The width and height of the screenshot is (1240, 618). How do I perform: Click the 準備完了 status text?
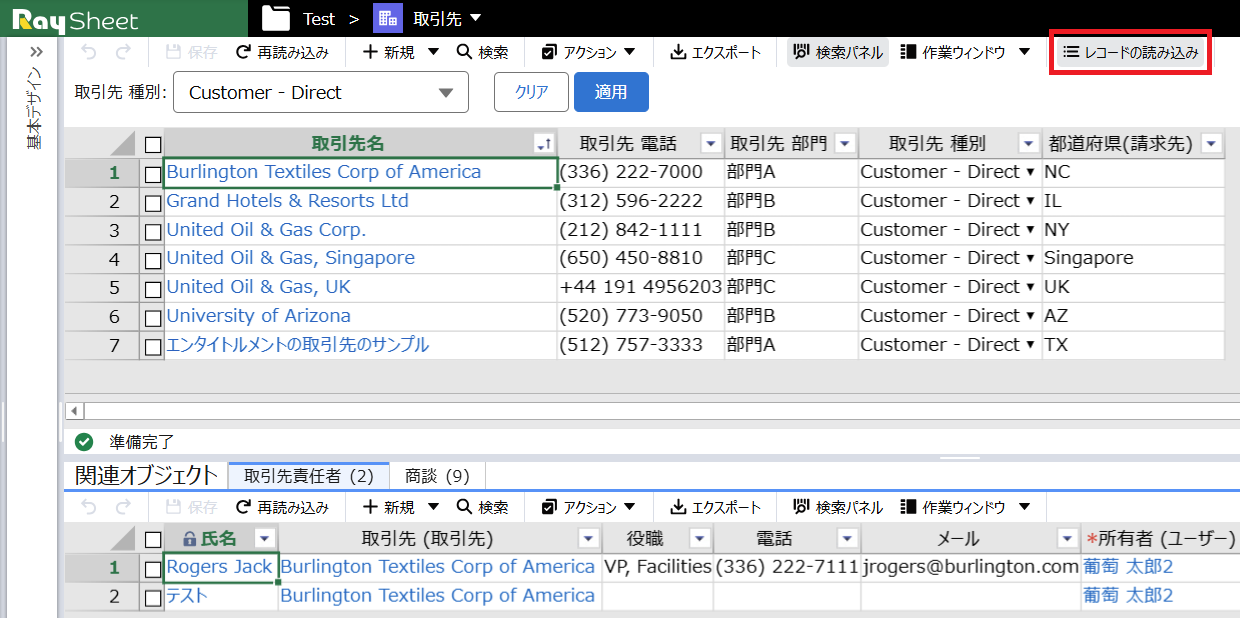pyautogui.click(x=142, y=441)
